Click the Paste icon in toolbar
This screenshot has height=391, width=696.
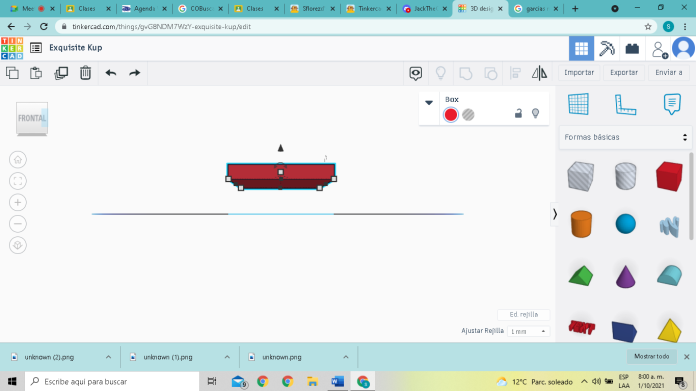36,73
